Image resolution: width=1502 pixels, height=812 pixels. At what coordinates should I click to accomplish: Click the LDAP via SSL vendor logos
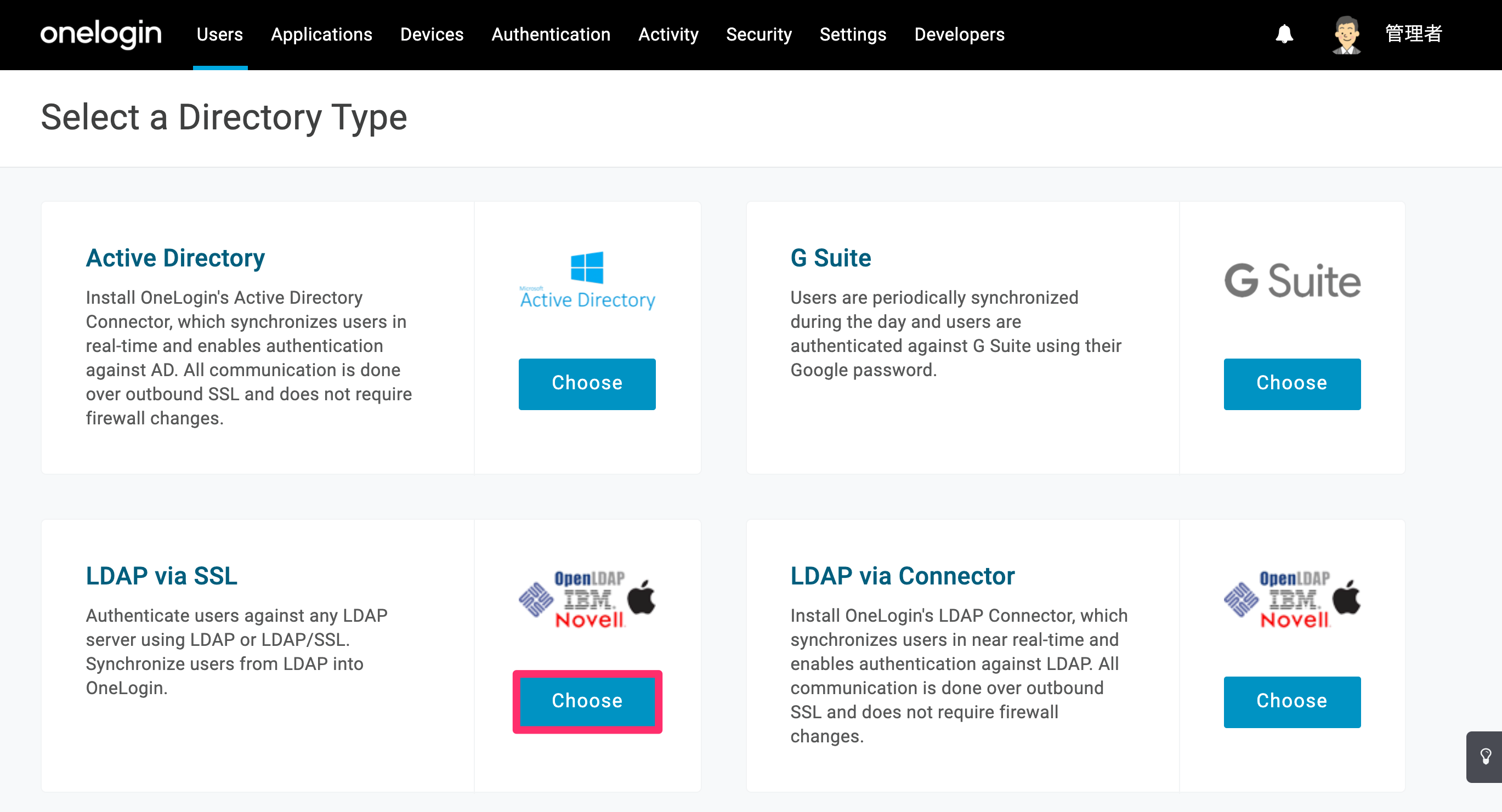pyautogui.click(x=587, y=599)
